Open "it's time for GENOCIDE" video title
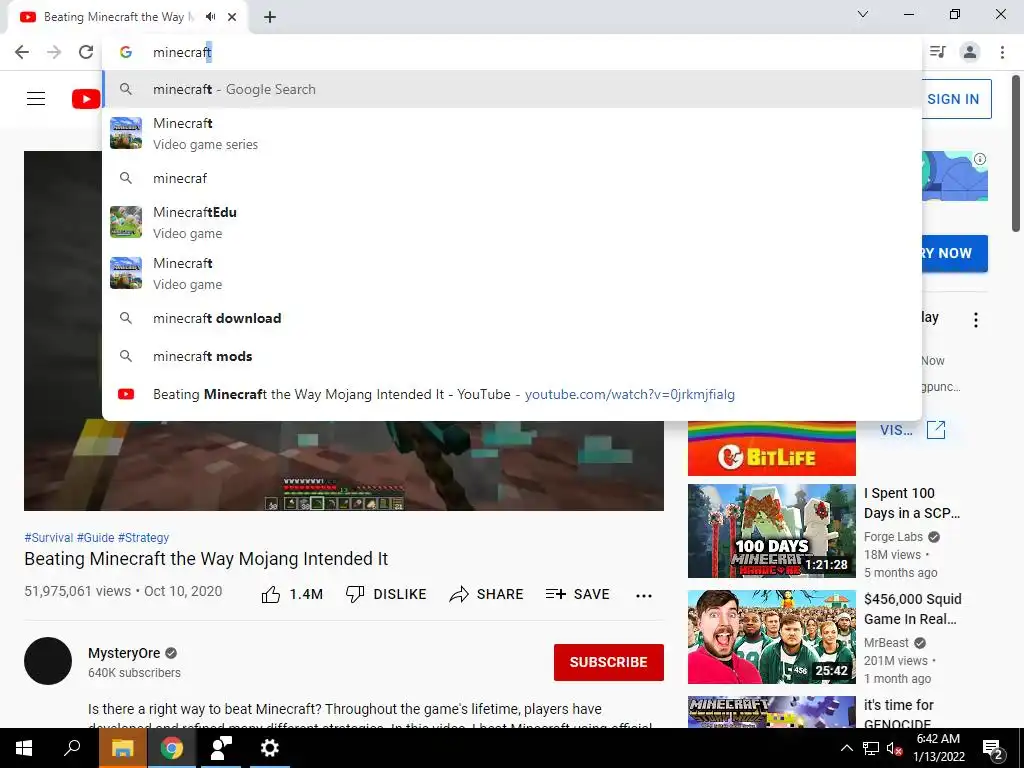Image resolution: width=1024 pixels, height=768 pixels. click(899, 714)
